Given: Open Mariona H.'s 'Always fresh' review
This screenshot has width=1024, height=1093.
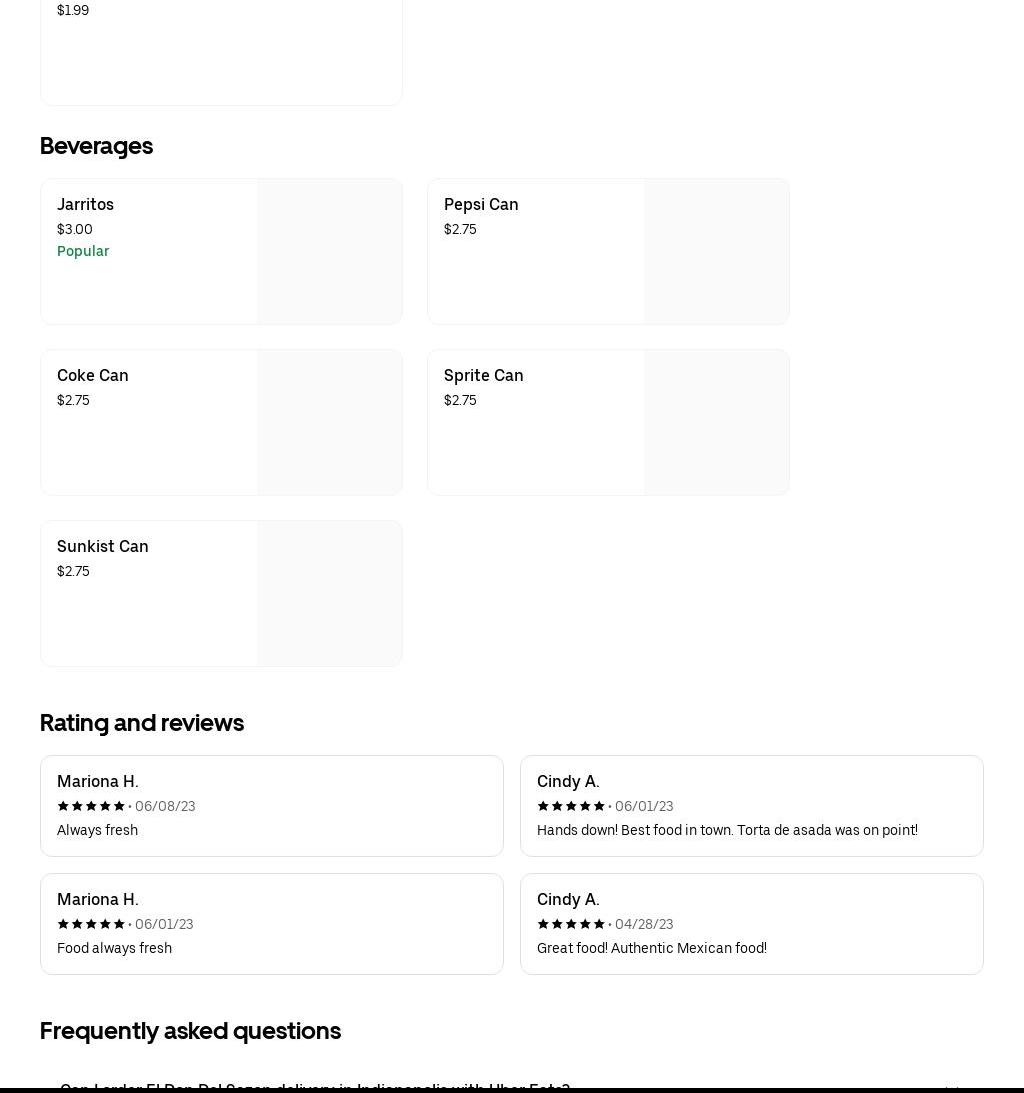Looking at the screenshot, I should click(x=272, y=806).
